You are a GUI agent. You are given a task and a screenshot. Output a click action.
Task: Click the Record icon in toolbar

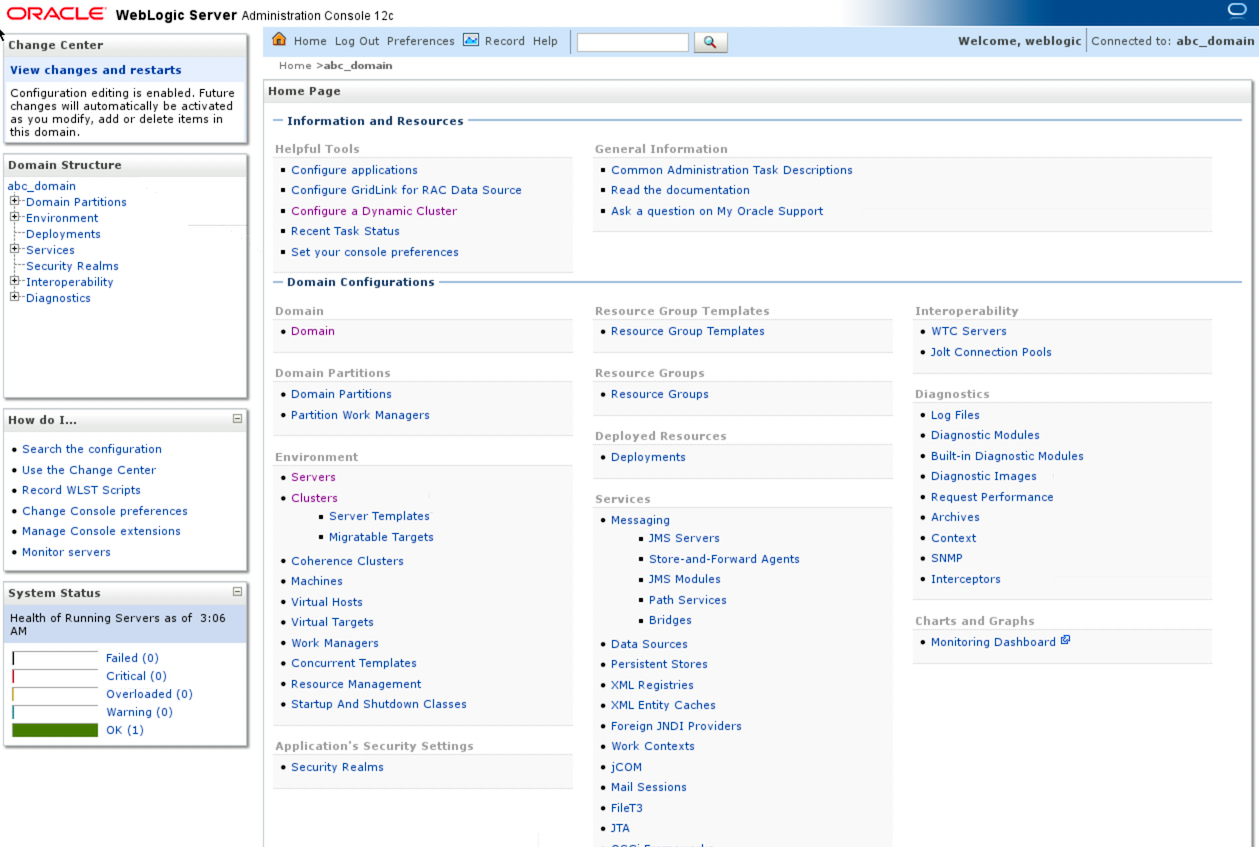pyautogui.click(x=471, y=40)
